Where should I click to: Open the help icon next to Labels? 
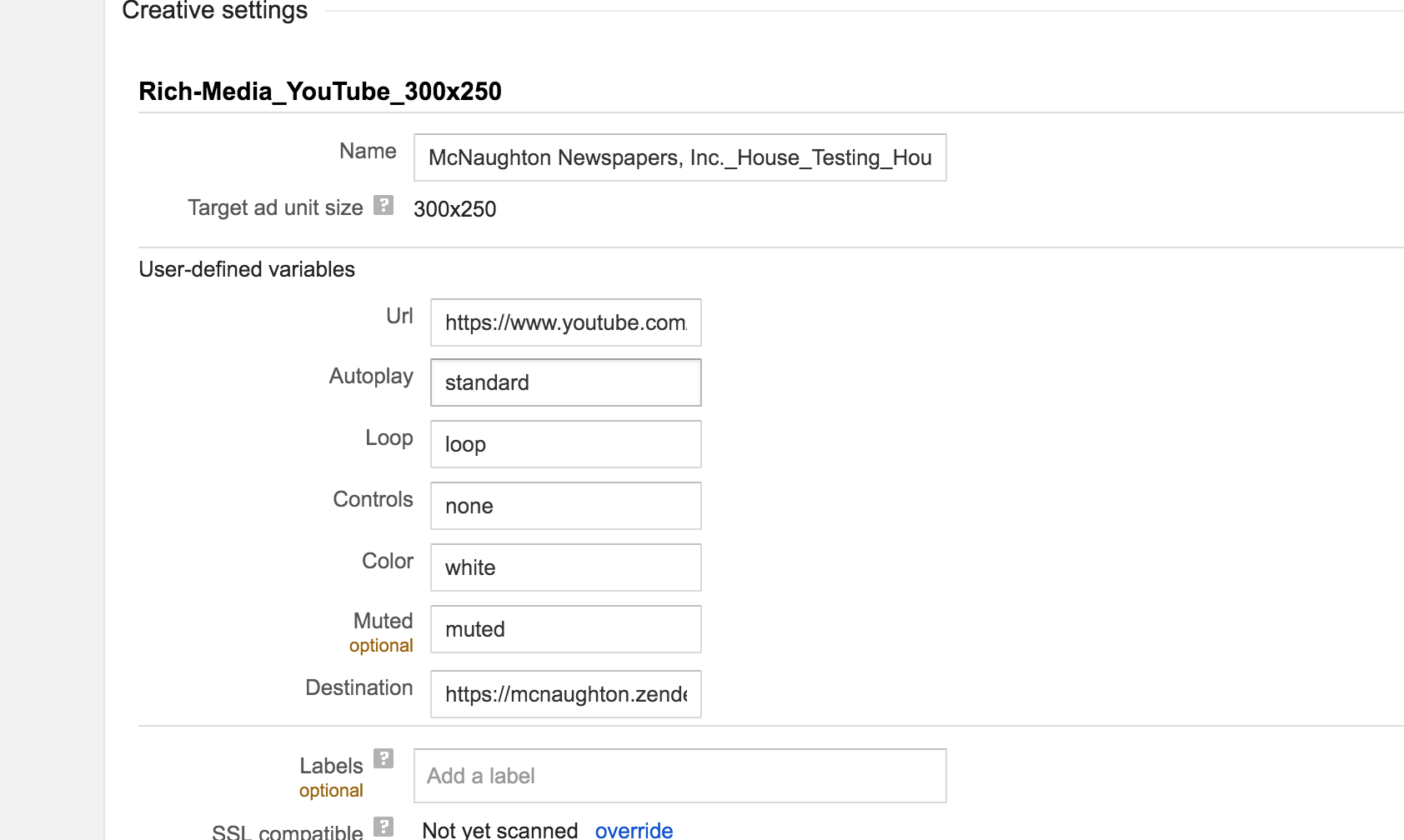[x=383, y=758]
